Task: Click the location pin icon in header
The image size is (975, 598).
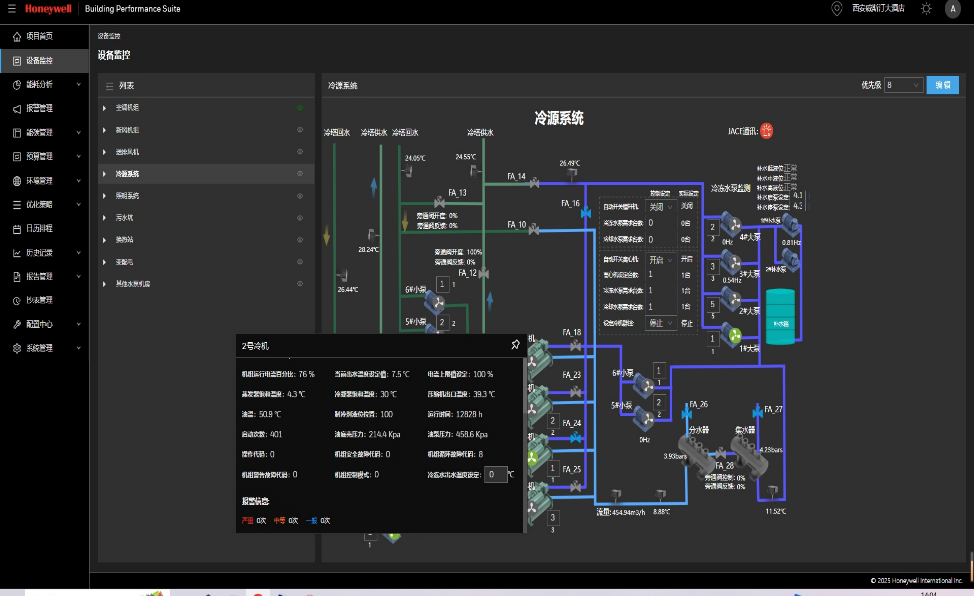Action: pyautogui.click(x=837, y=9)
